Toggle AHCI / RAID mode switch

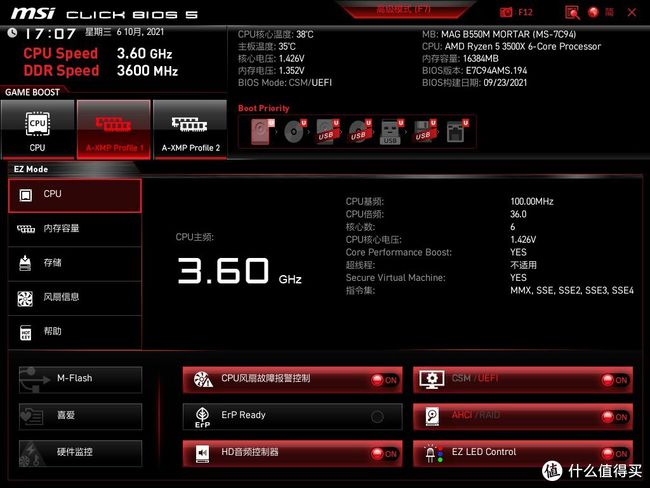(523, 416)
